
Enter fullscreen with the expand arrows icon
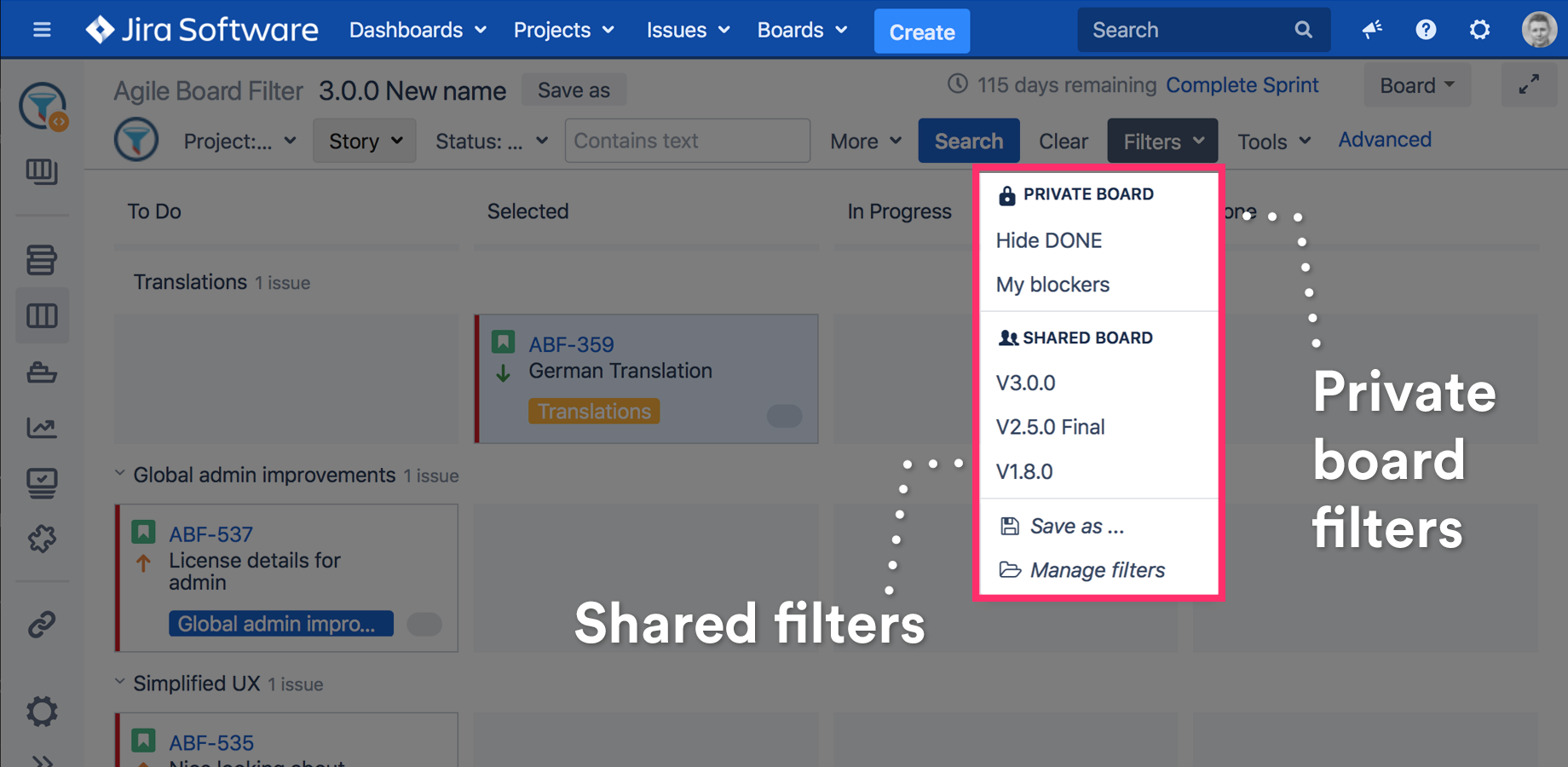click(x=1529, y=85)
